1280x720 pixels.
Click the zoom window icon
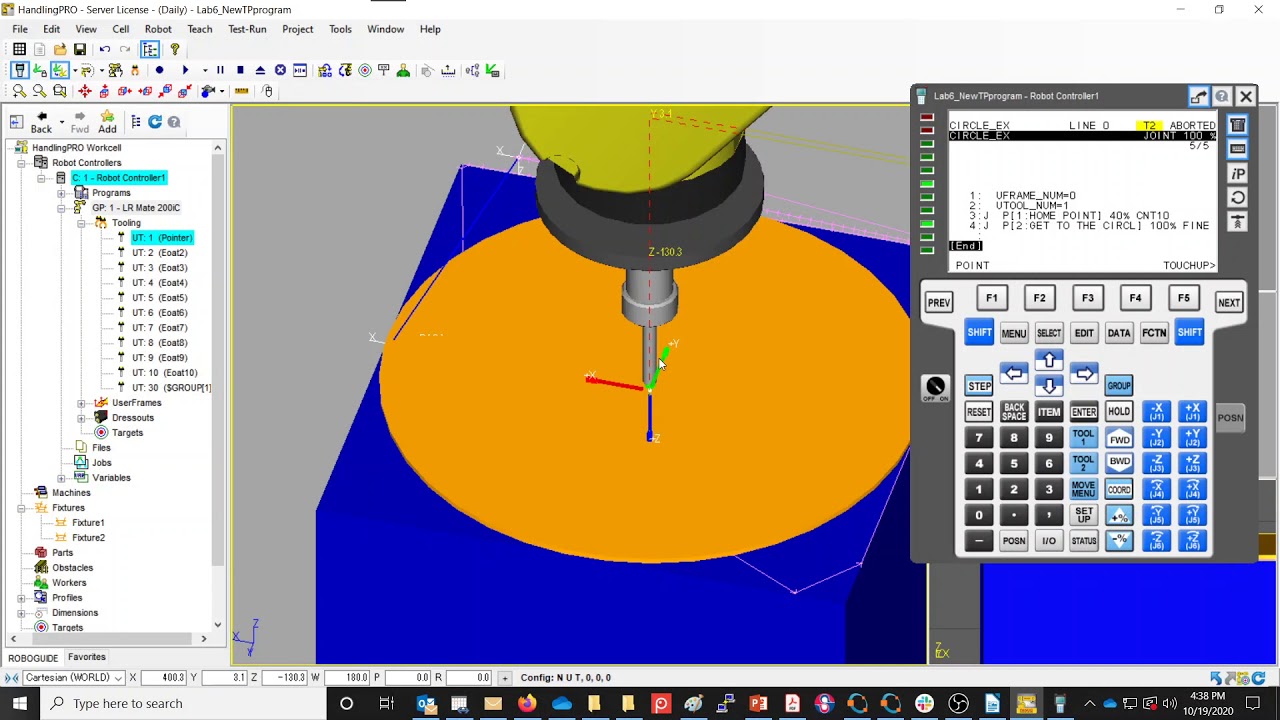pos(60,91)
